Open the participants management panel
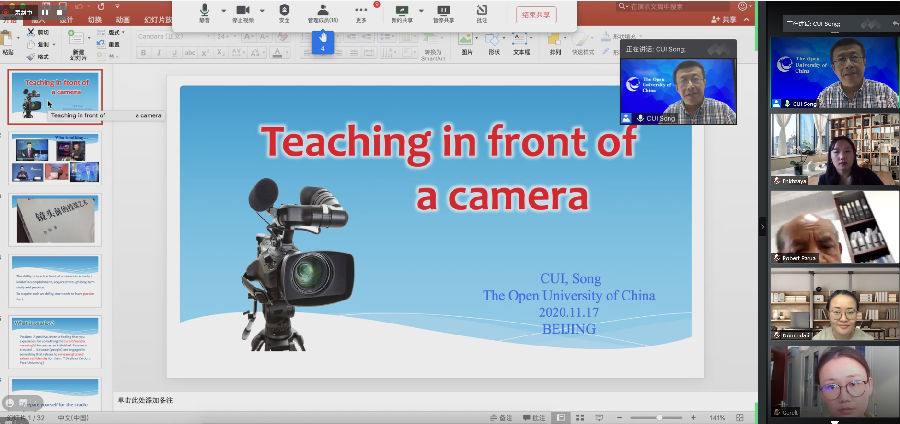The image size is (900, 424). coord(322,11)
